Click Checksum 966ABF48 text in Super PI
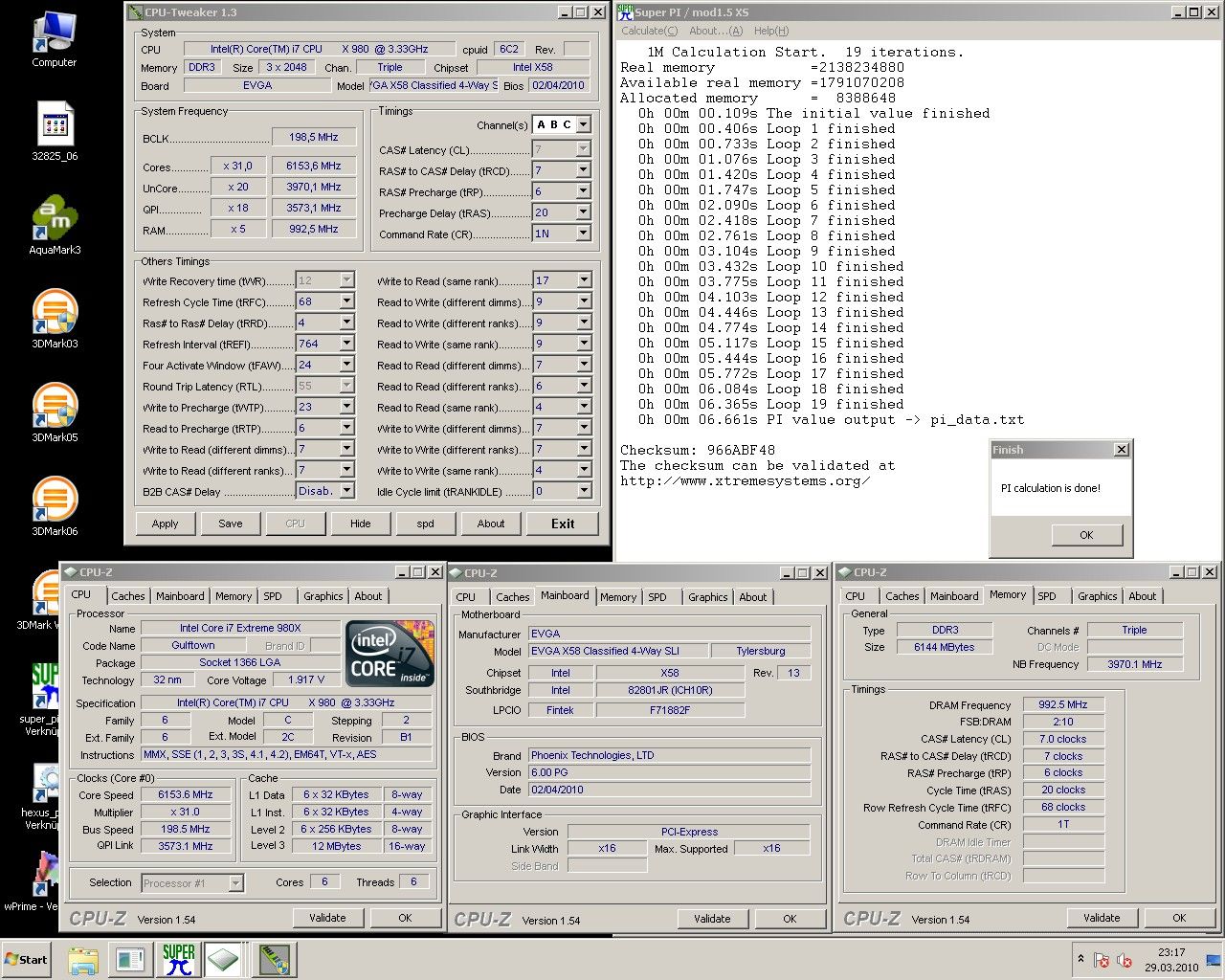 698,450
